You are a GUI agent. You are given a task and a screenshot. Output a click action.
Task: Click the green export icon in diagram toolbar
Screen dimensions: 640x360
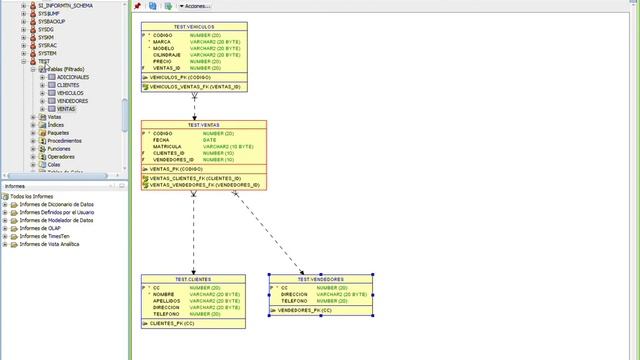[x=168, y=6]
